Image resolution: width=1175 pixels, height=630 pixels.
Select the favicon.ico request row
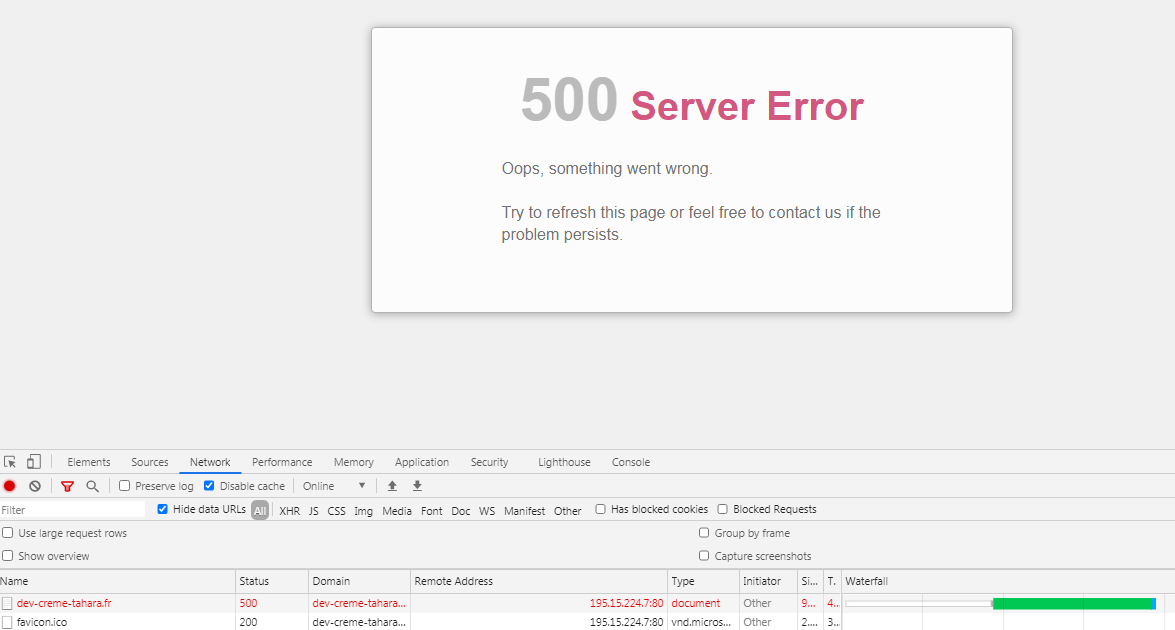(588, 622)
